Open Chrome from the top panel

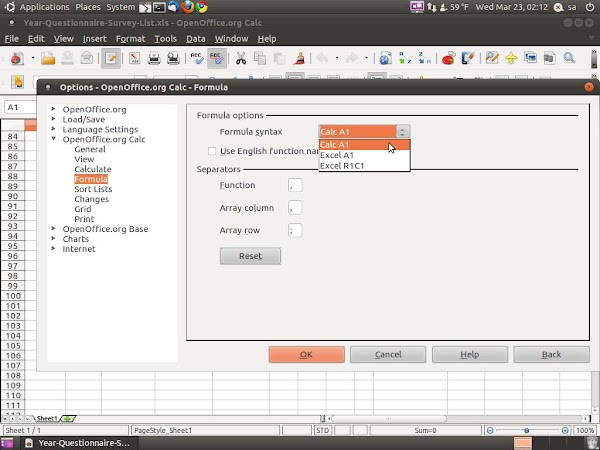pyautogui.click(x=202, y=7)
